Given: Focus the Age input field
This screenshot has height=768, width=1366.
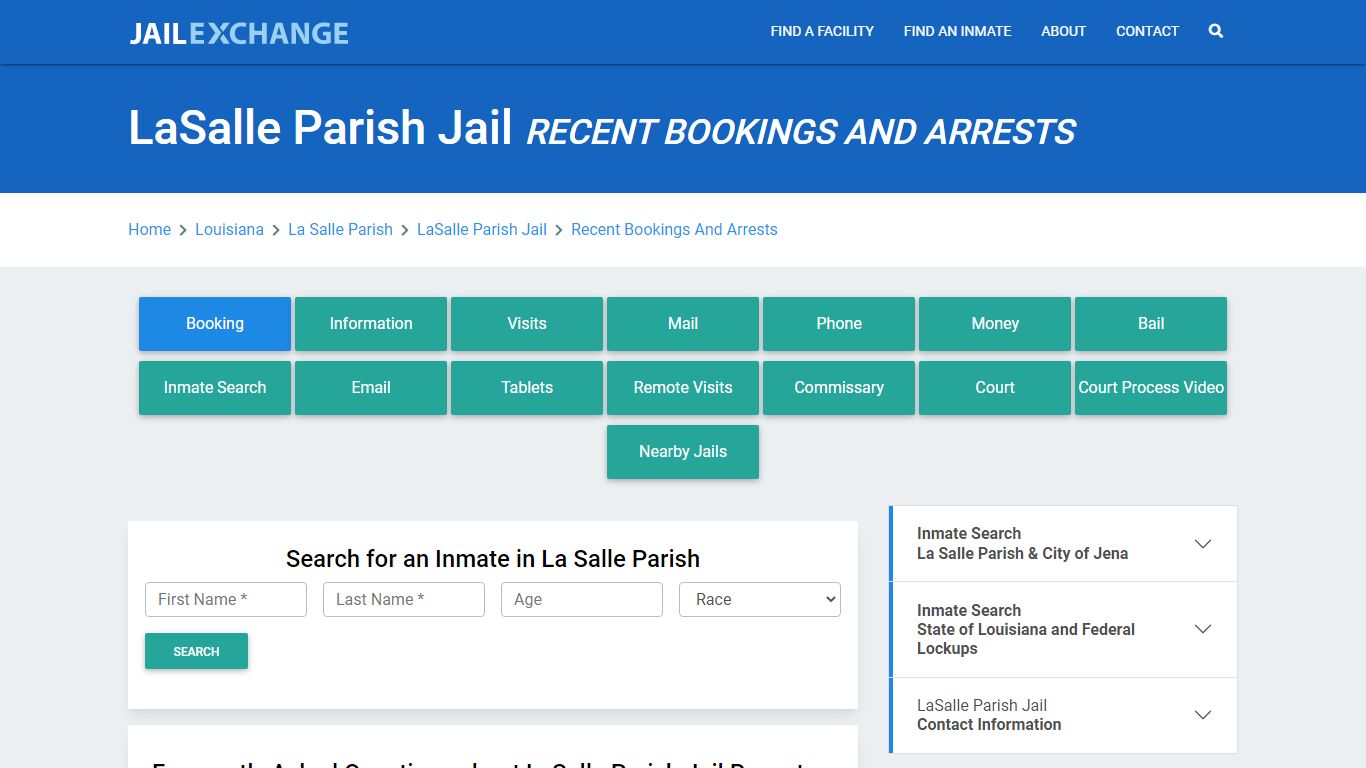Looking at the screenshot, I should click(582, 599).
